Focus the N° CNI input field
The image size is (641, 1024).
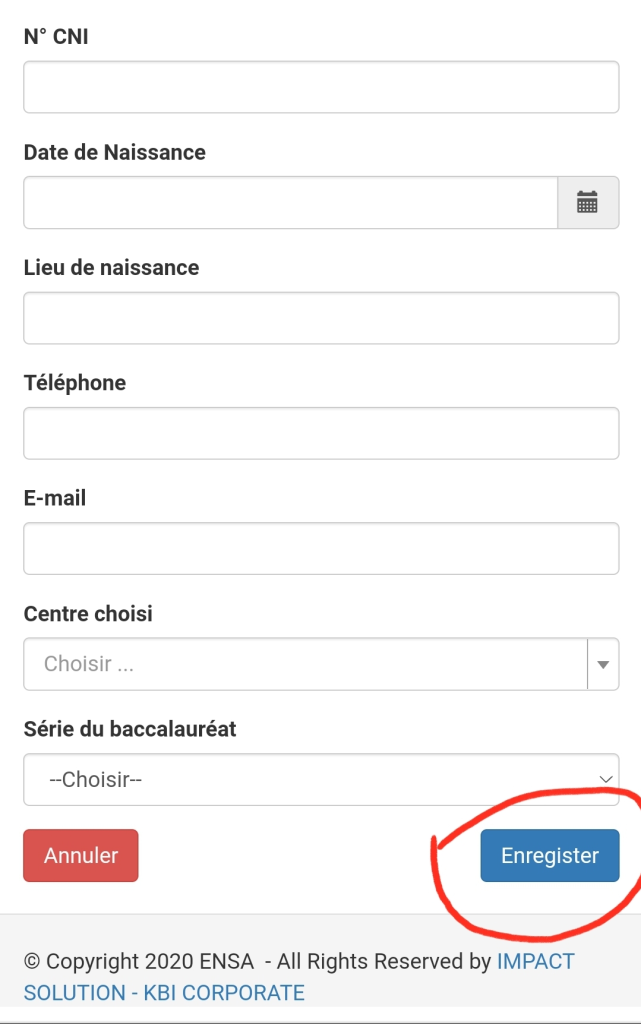pyautogui.click(x=321, y=87)
